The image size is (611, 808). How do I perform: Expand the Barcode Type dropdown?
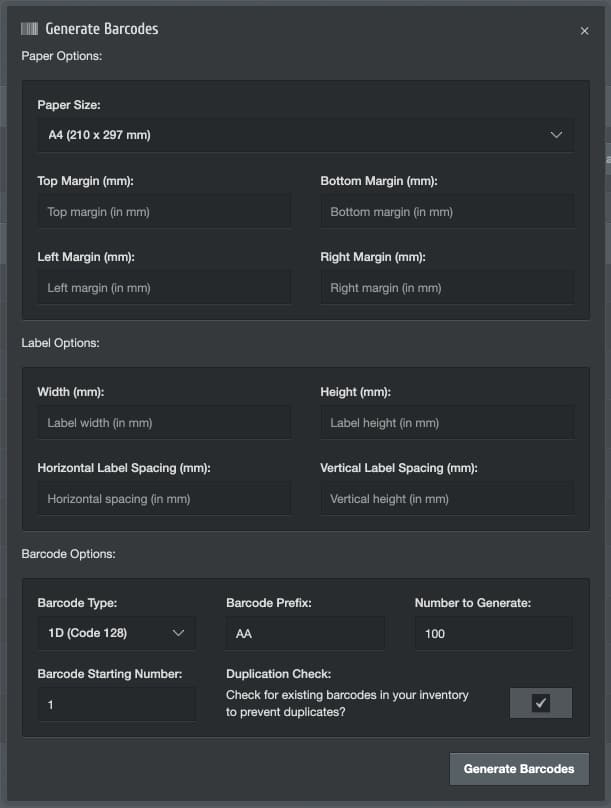[x=116, y=633]
